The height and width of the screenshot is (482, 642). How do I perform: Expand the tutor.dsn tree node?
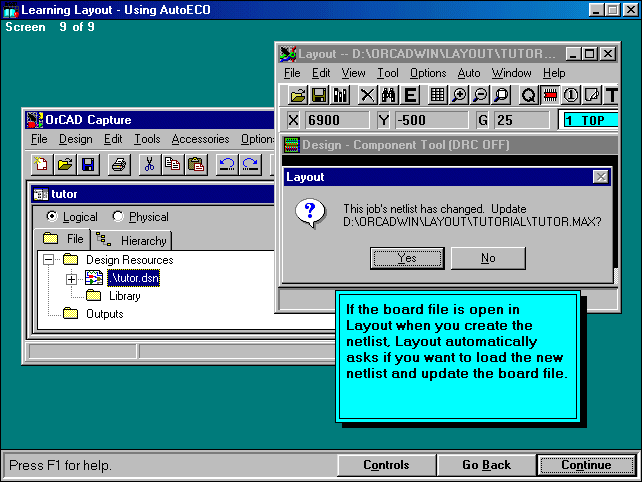pos(71,279)
